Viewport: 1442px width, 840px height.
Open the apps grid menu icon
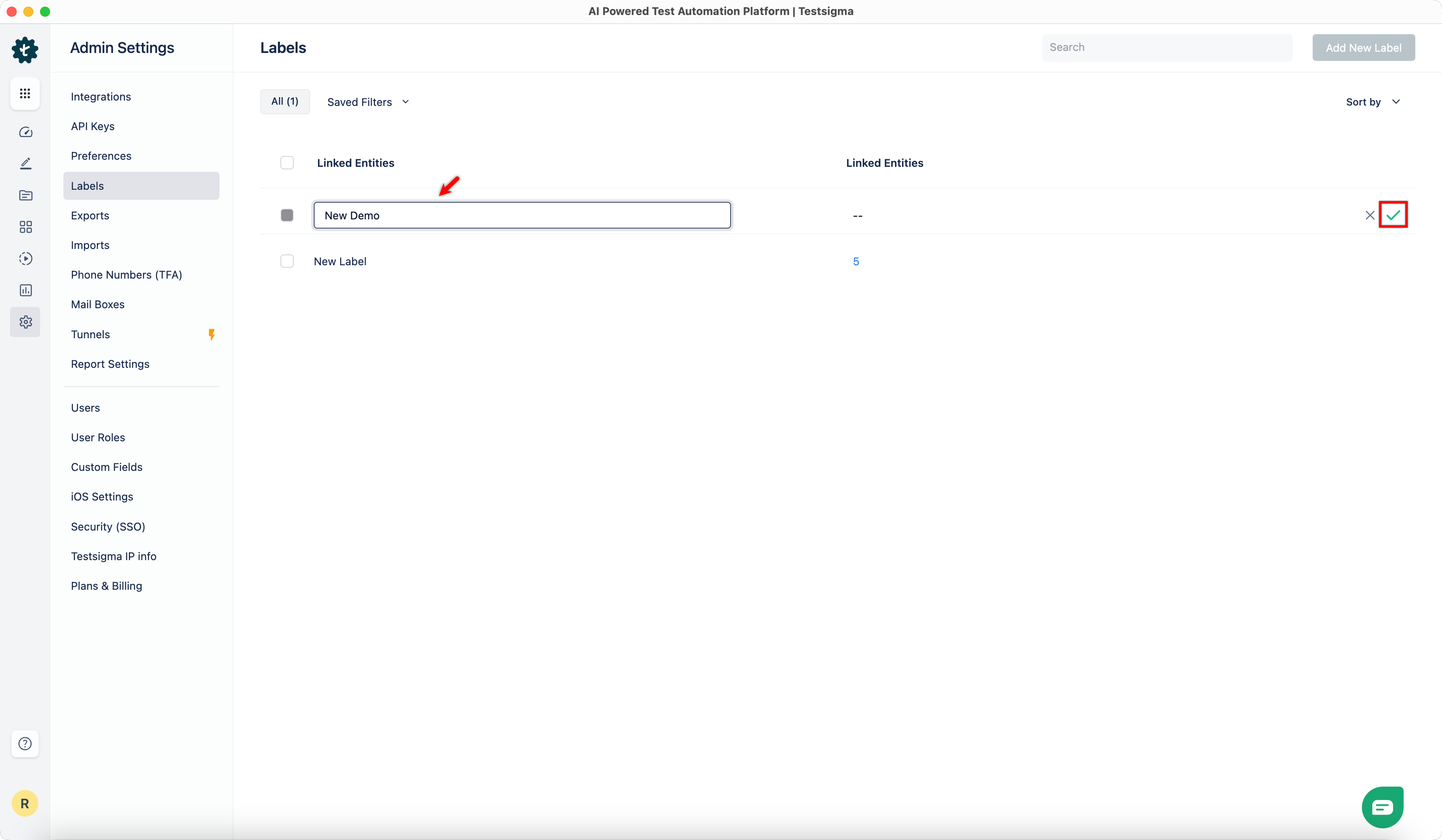point(25,93)
